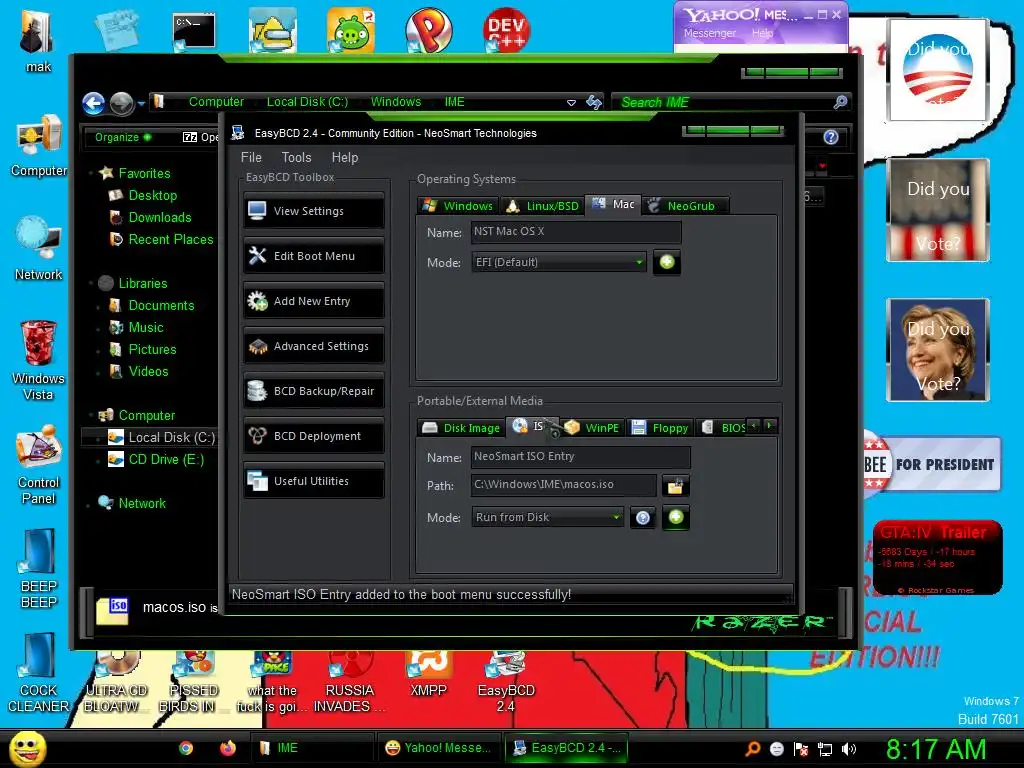1024x768 pixels.
Task: Open BCD Deployment section
Action: click(x=314, y=436)
